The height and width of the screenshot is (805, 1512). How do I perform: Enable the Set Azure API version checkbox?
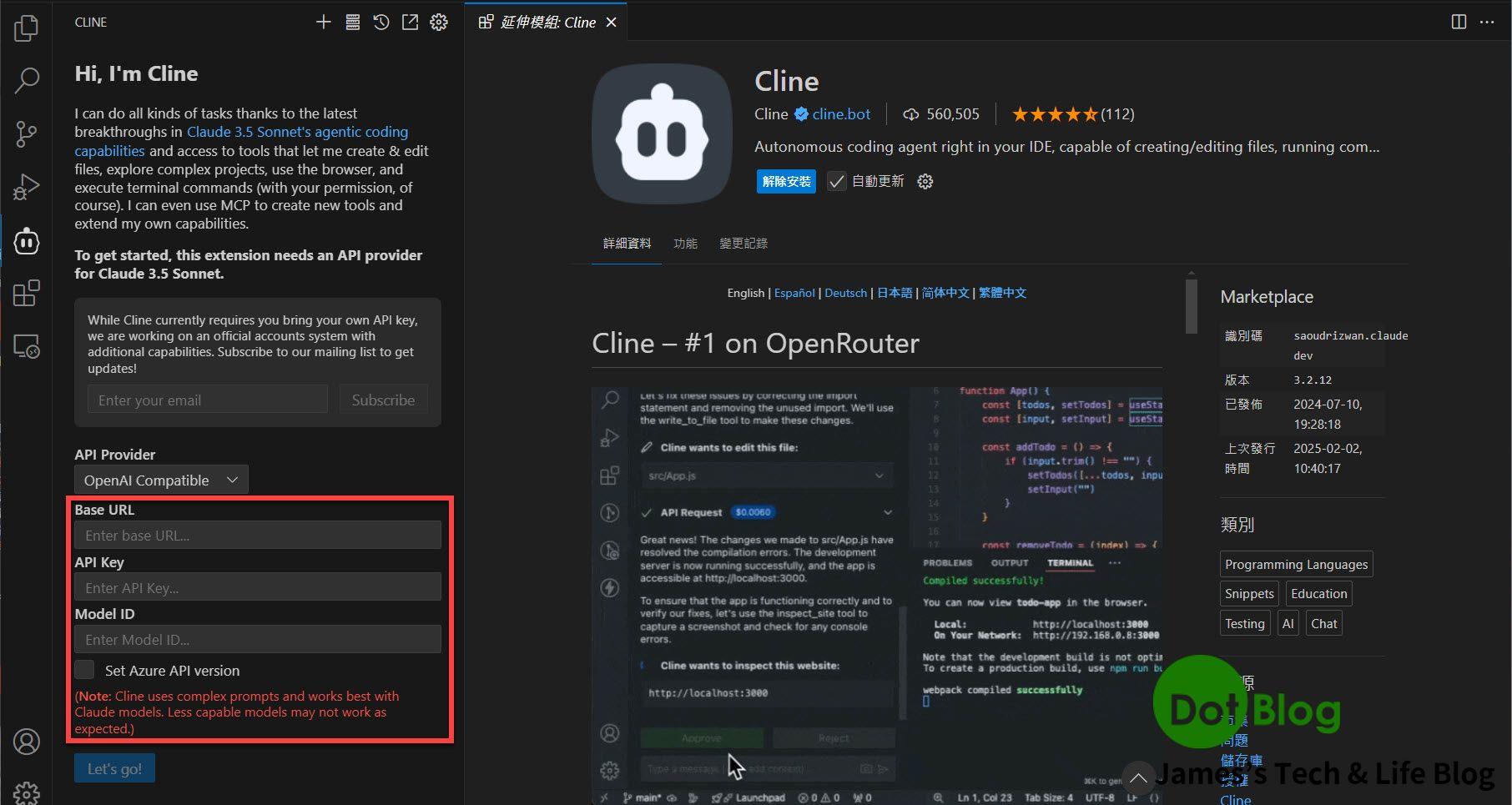[84, 670]
